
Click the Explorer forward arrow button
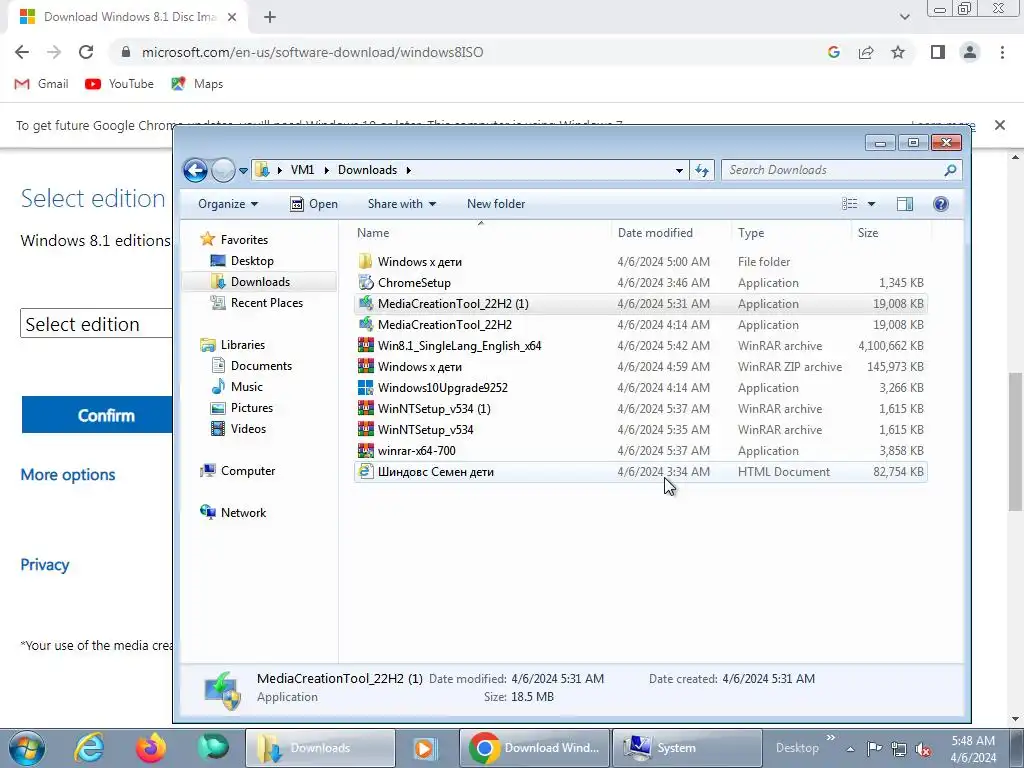[x=223, y=170]
